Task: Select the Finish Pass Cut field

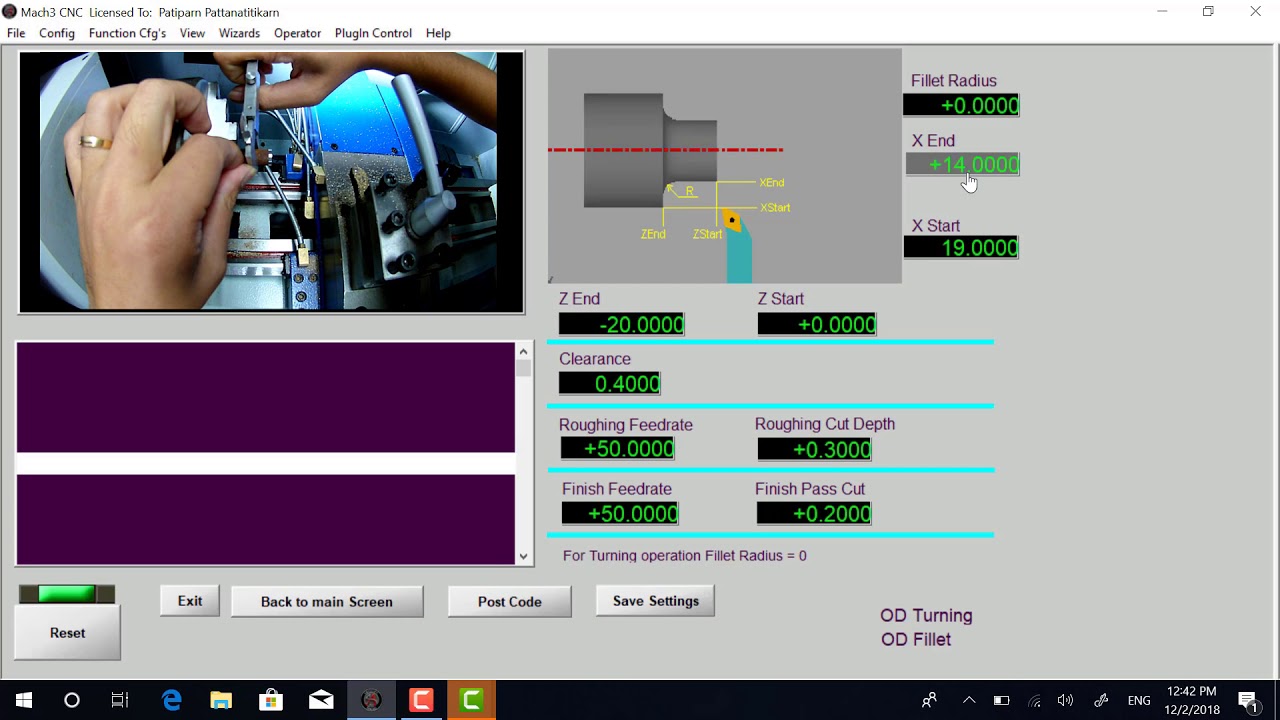Action: tap(814, 513)
